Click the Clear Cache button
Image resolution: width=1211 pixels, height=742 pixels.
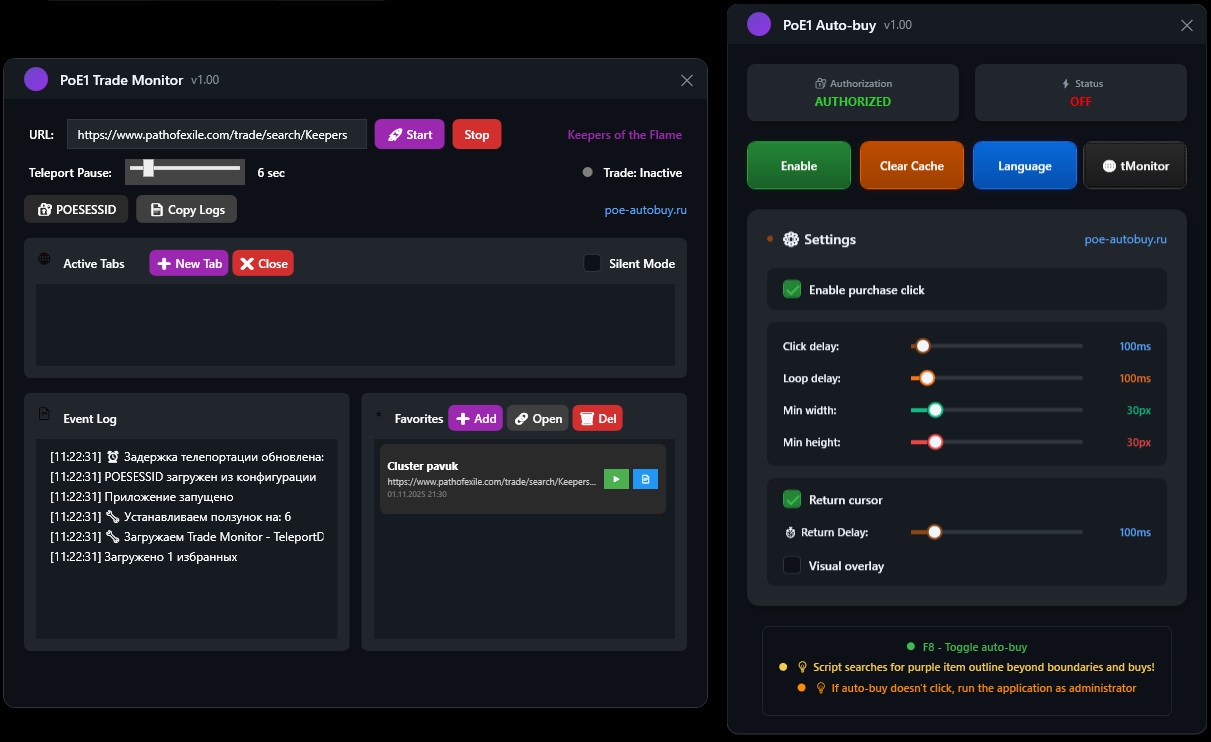(x=911, y=165)
